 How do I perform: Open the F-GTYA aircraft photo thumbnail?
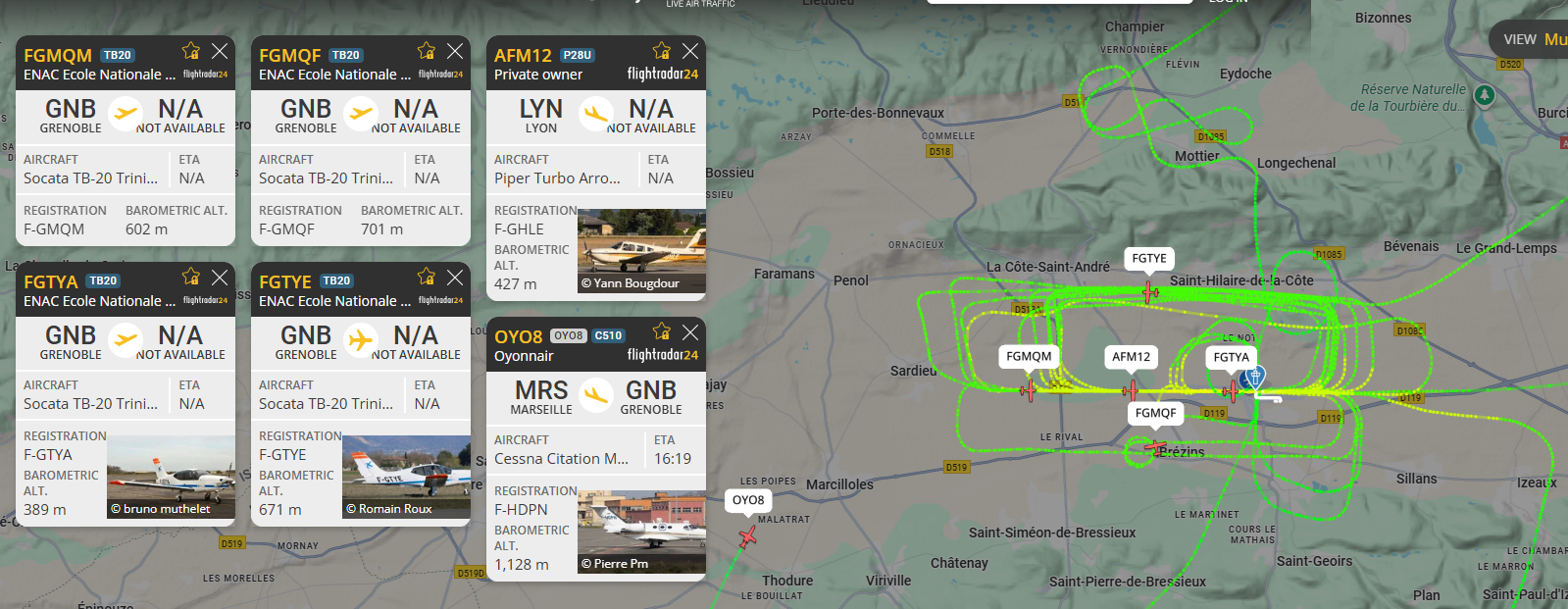[x=171, y=477]
